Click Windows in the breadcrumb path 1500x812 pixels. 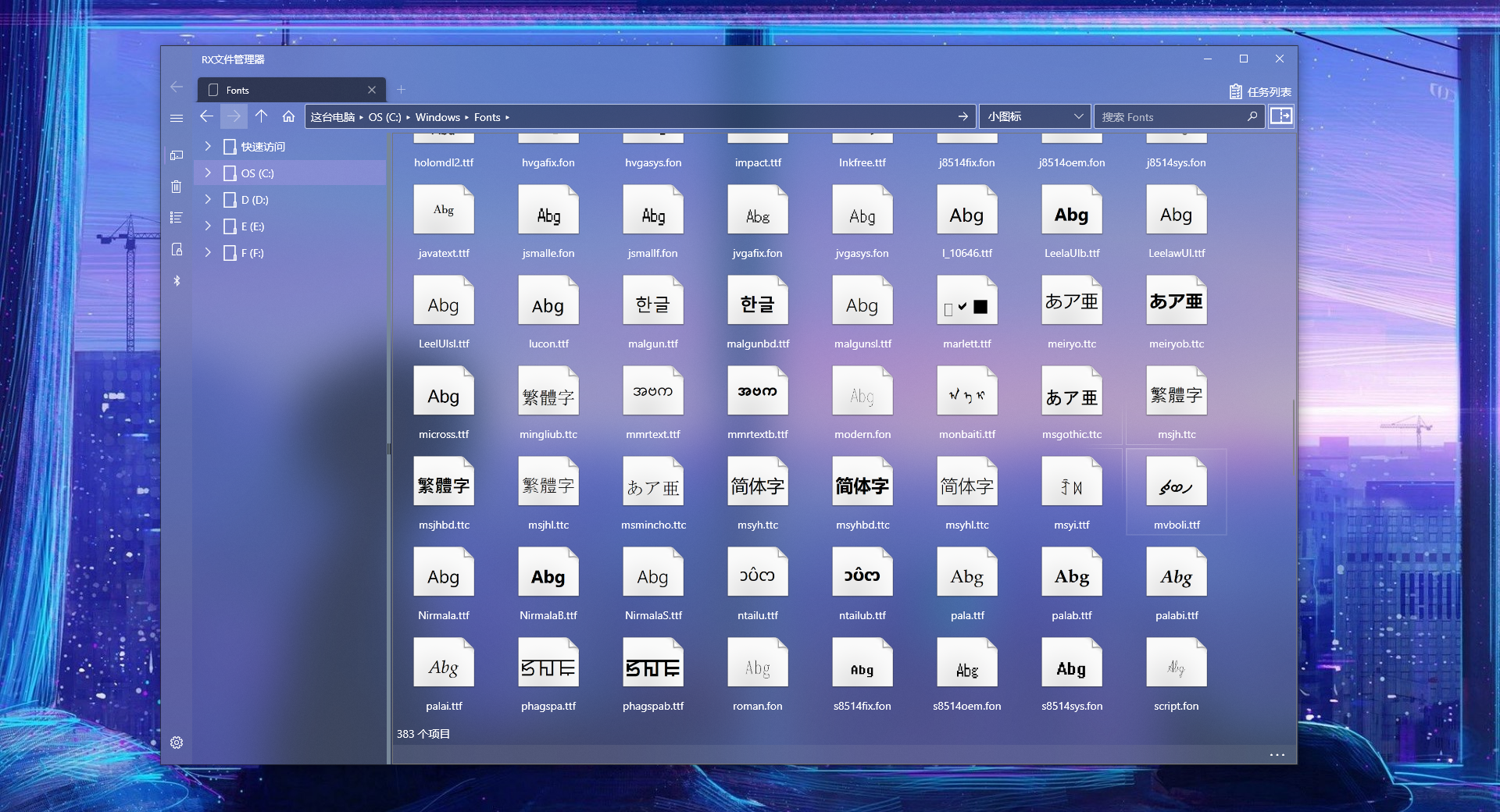(x=437, y=117)
